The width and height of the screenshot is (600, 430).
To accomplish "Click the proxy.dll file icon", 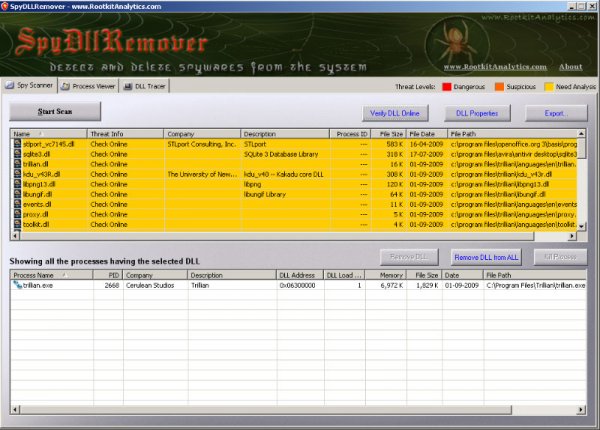I will point(18,214).
